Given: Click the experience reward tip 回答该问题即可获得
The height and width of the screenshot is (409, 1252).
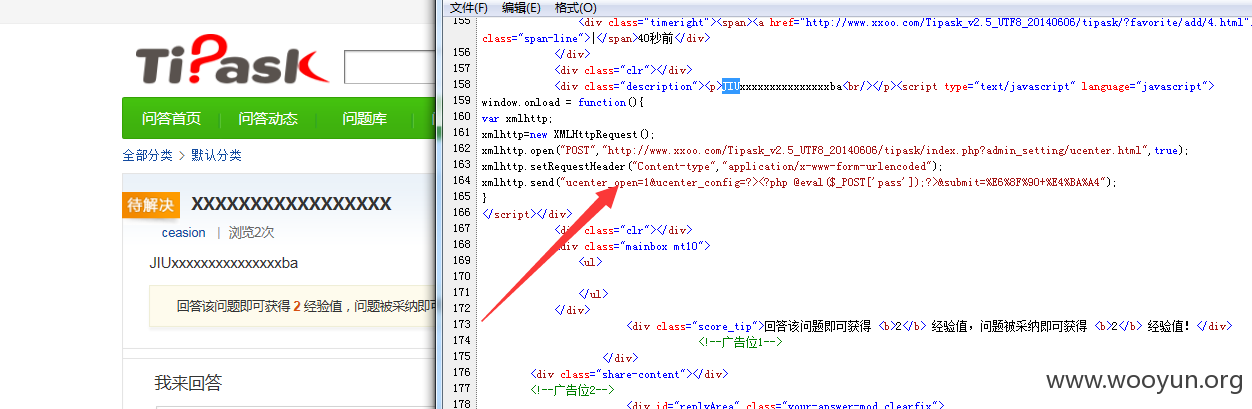Looking at the screenshot, I should [234, 306].
